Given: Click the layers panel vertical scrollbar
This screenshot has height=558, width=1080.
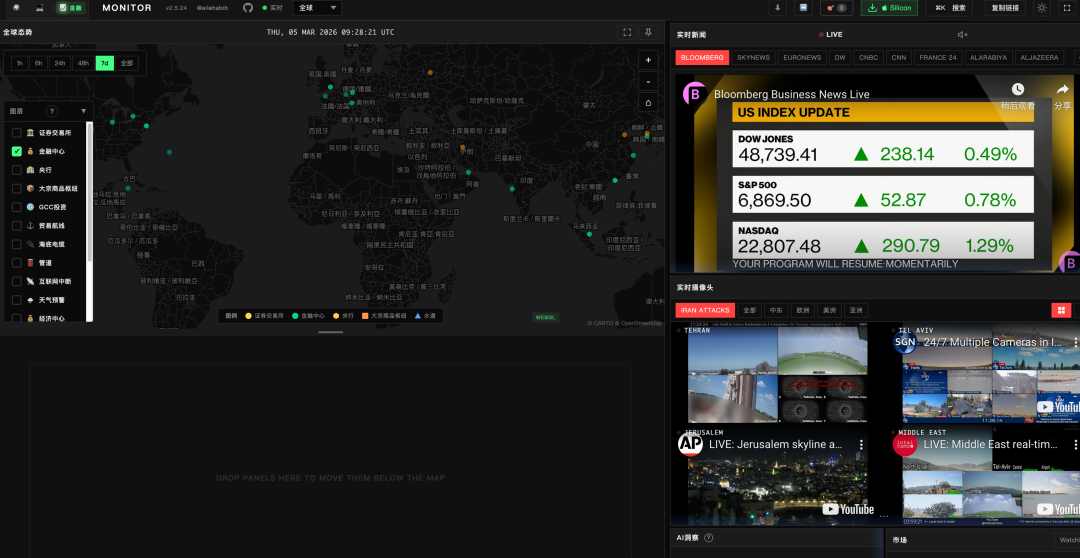Looking at the screenshot, I should click(x=90, y=193).
